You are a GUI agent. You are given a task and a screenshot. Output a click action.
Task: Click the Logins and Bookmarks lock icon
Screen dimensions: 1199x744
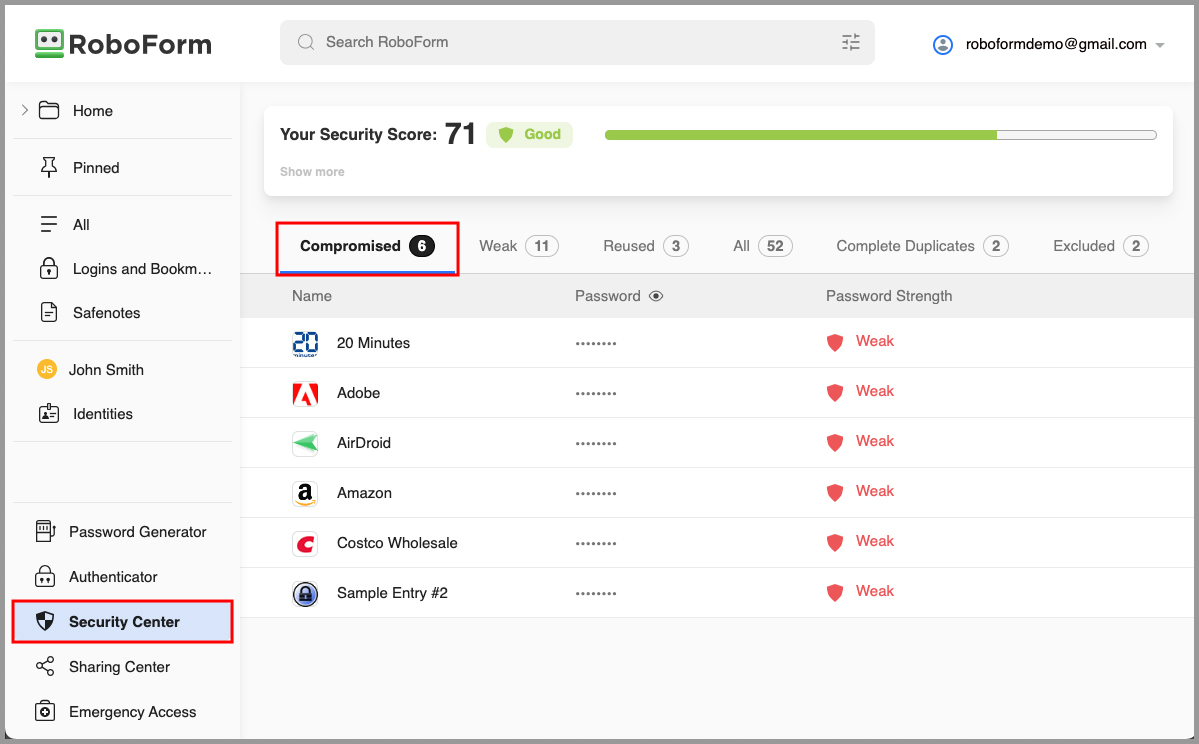tap(49, 268)
